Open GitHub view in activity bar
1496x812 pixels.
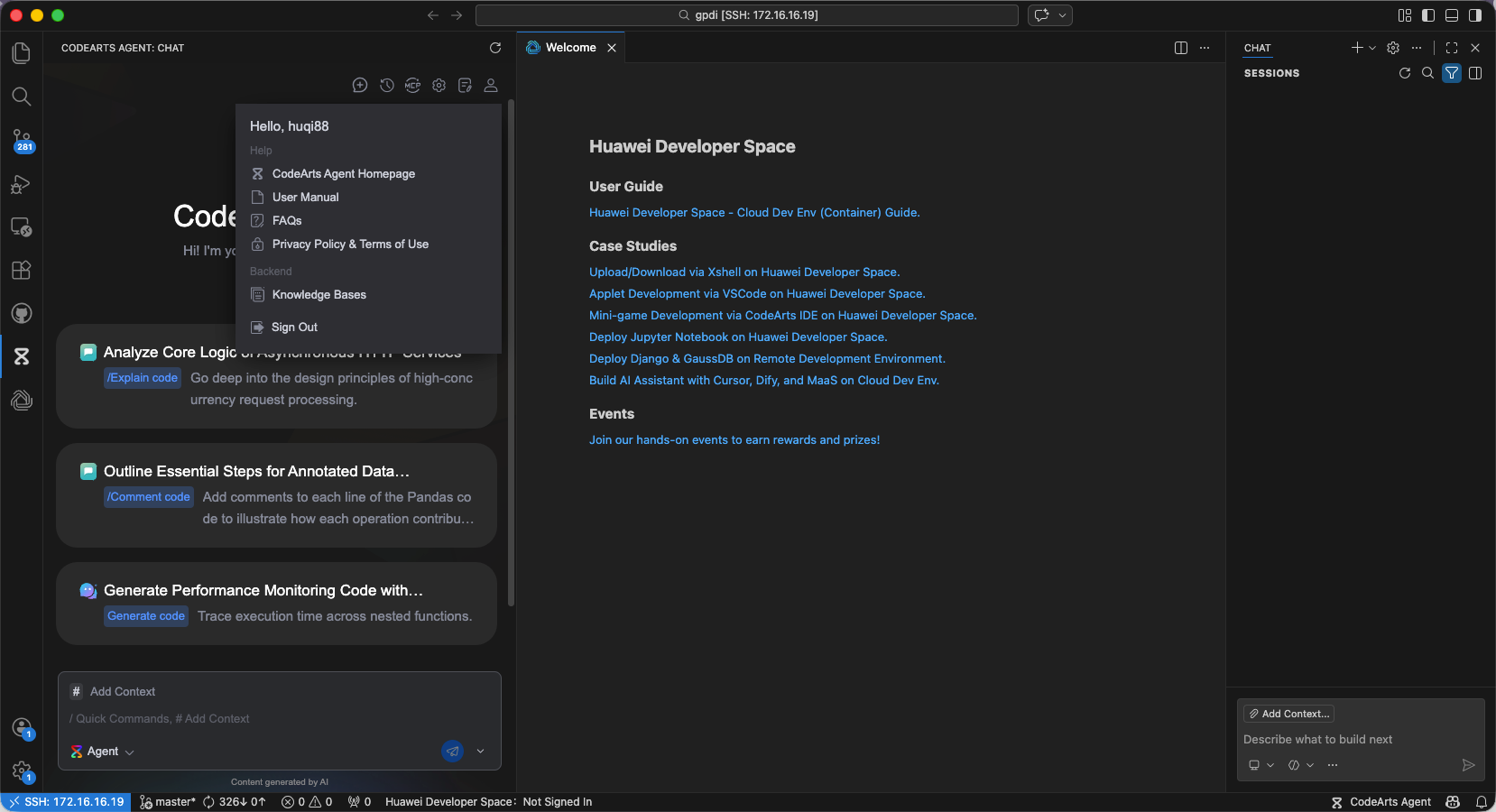pyautogui.click(x=22, y=313)
